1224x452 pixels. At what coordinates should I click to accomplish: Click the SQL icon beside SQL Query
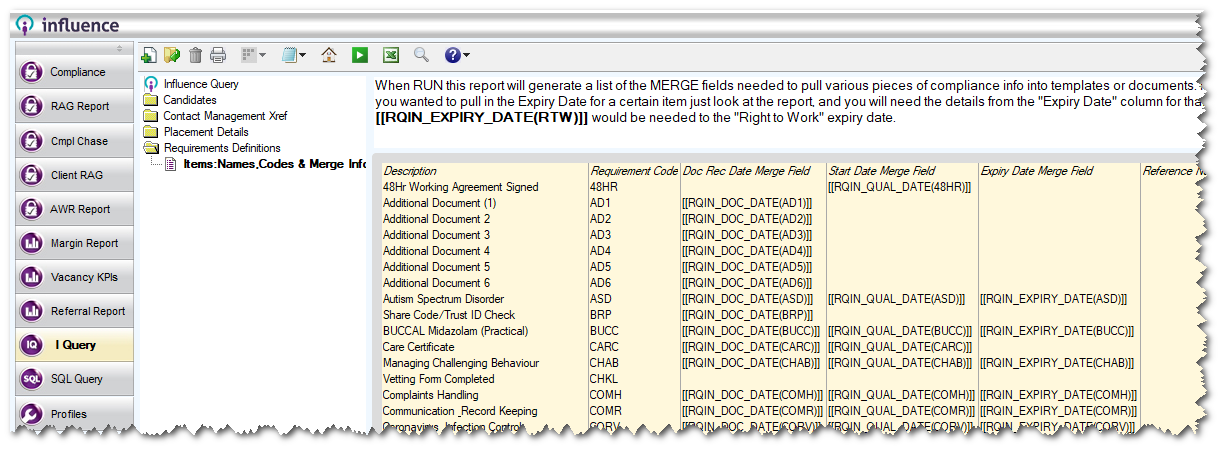[x=31, y=379]
